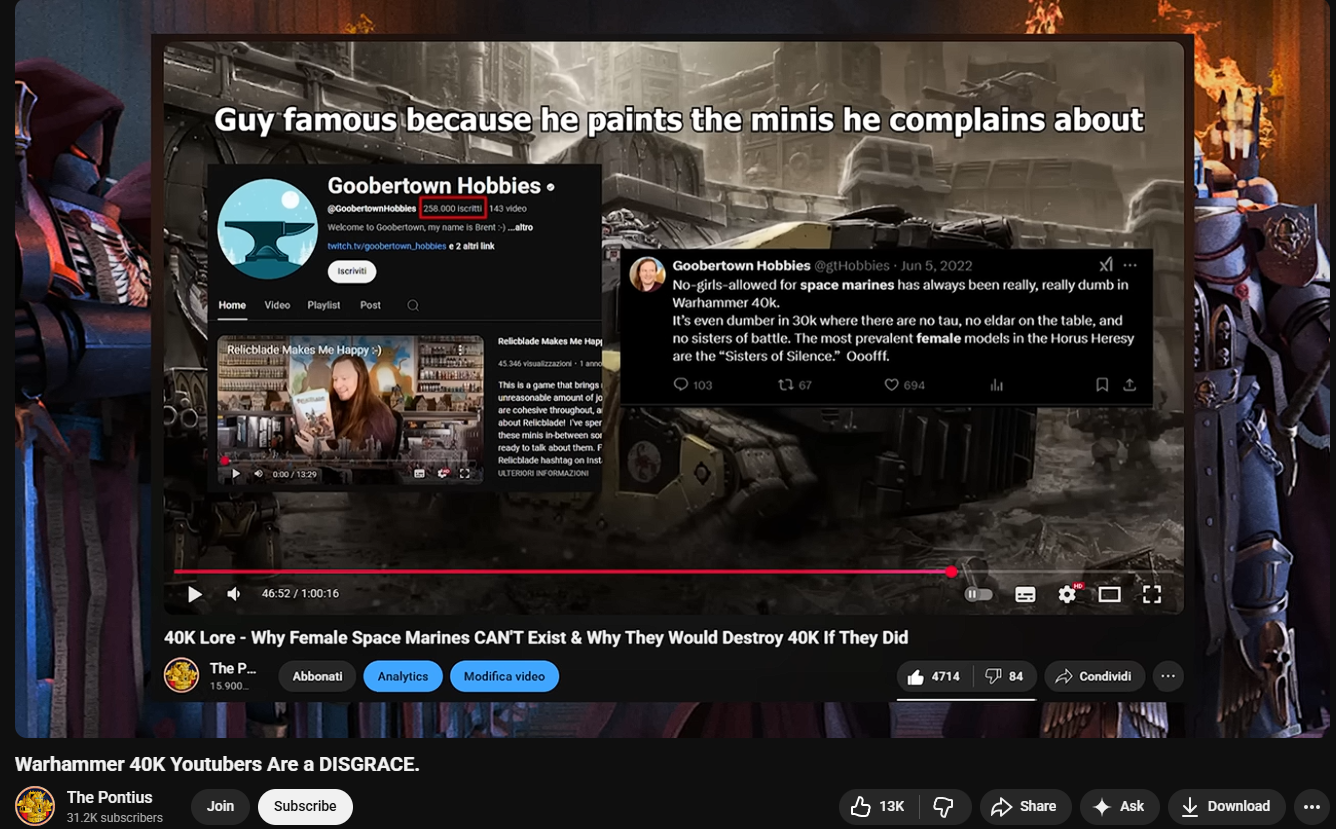
Task: Click the 'Modifica video' button
Action: click(x=504, y=677)
